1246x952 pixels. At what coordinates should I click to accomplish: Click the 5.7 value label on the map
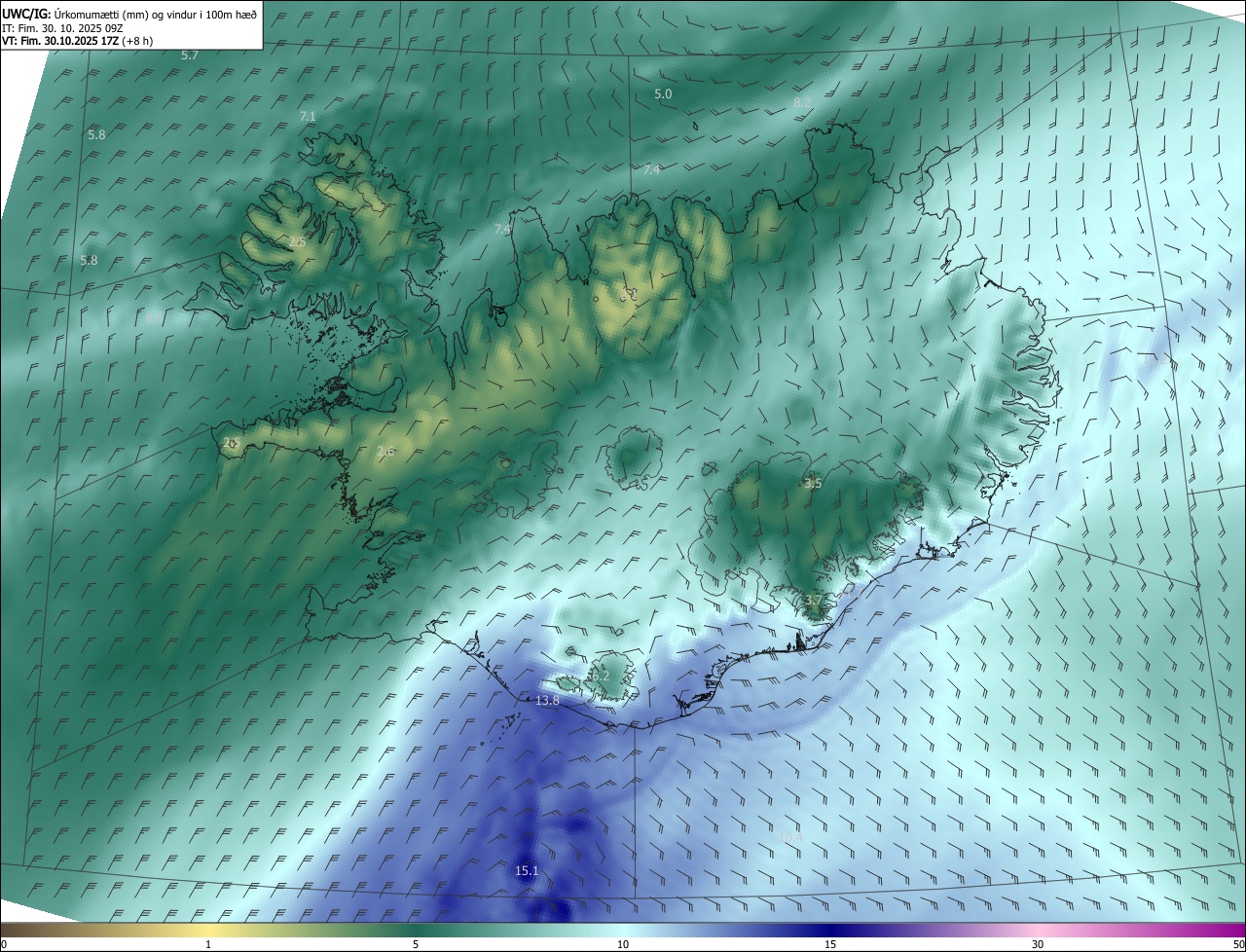(x=190, y=55)
